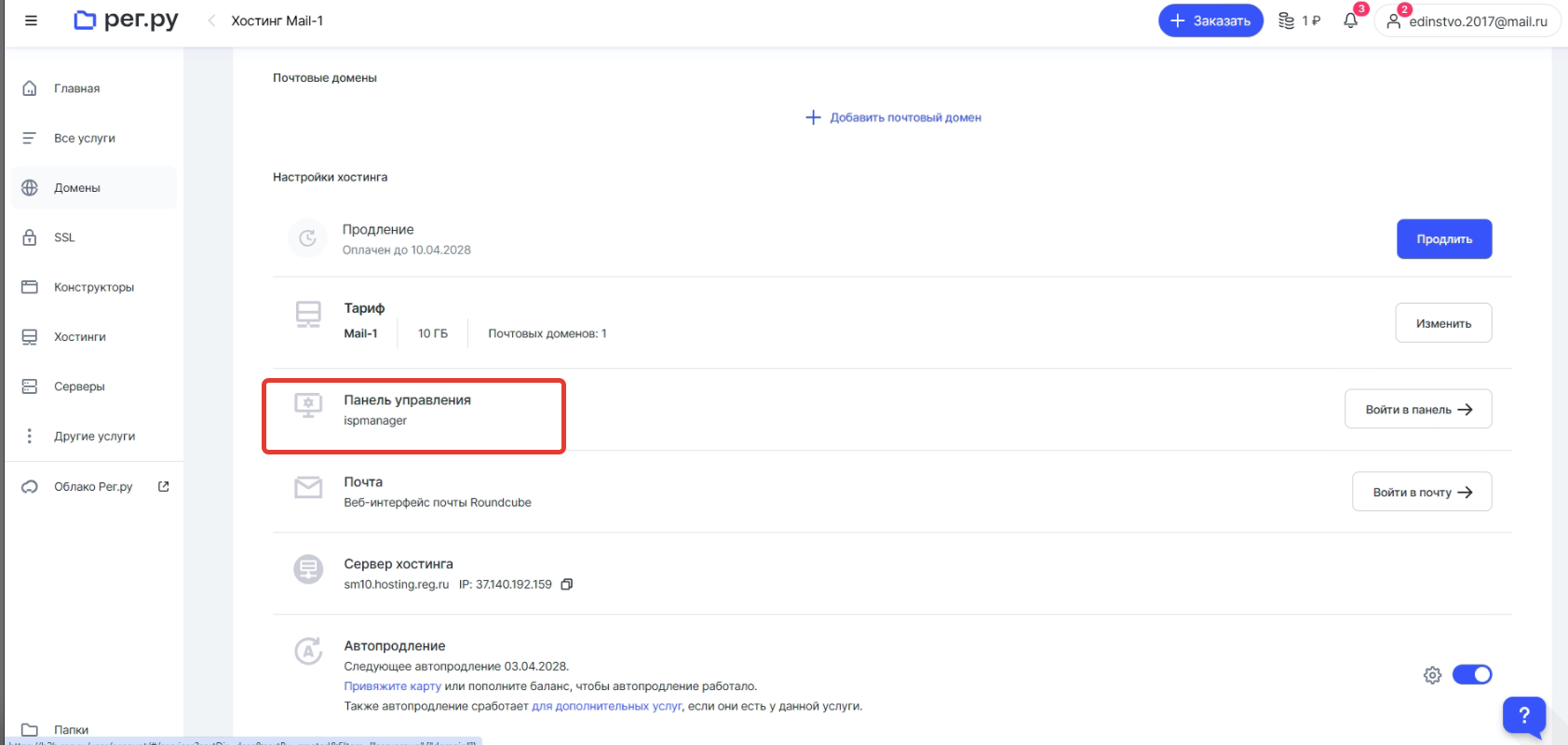
Task: Click the Тариф monitor icon
Action: [308, 315]
